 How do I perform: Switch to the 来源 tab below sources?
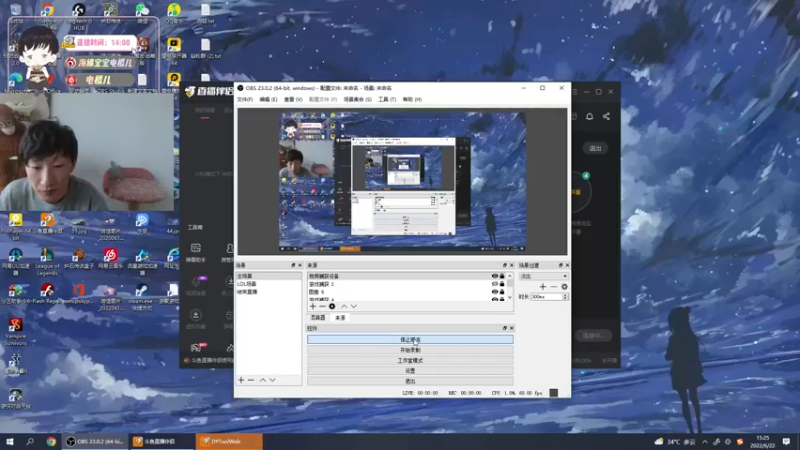click(x=340, y=318)
